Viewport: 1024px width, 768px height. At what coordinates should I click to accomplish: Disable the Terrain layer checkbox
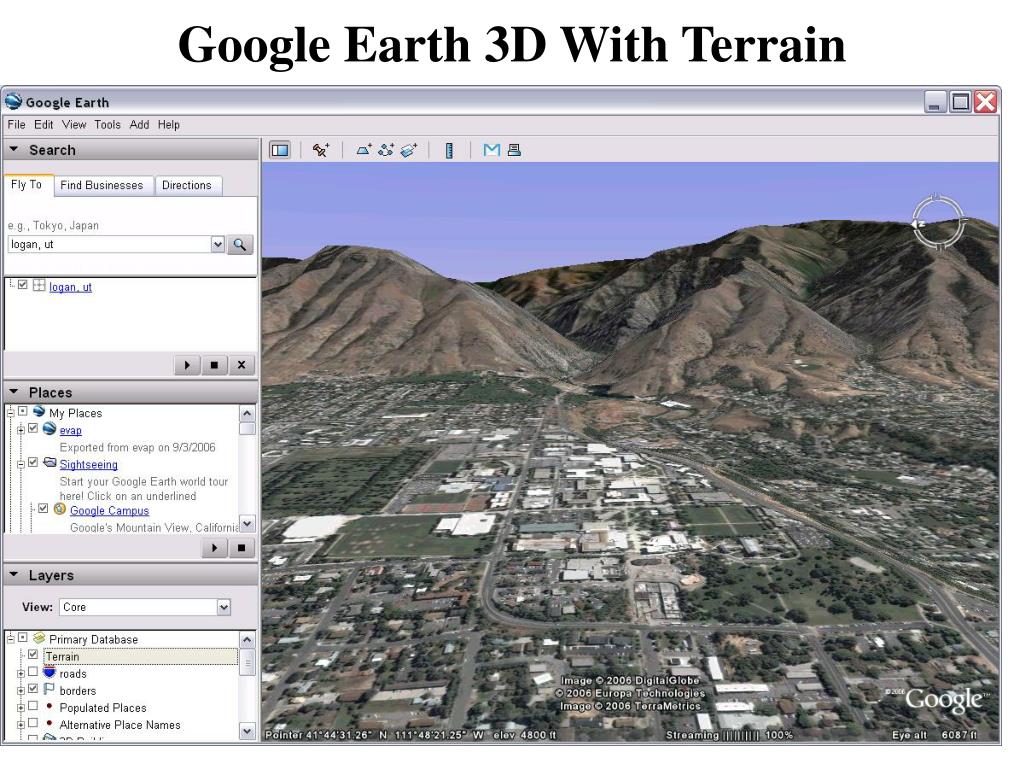tap(33, 654)
